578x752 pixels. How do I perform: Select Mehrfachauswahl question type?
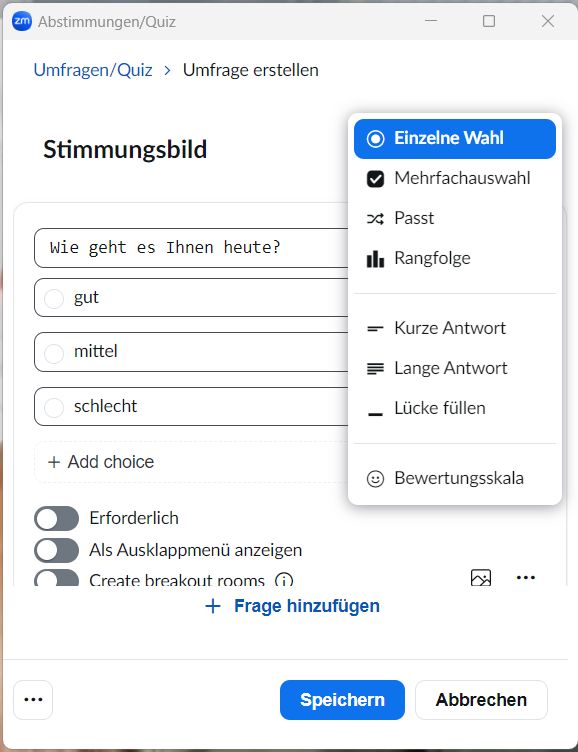(x=455, y=178)
